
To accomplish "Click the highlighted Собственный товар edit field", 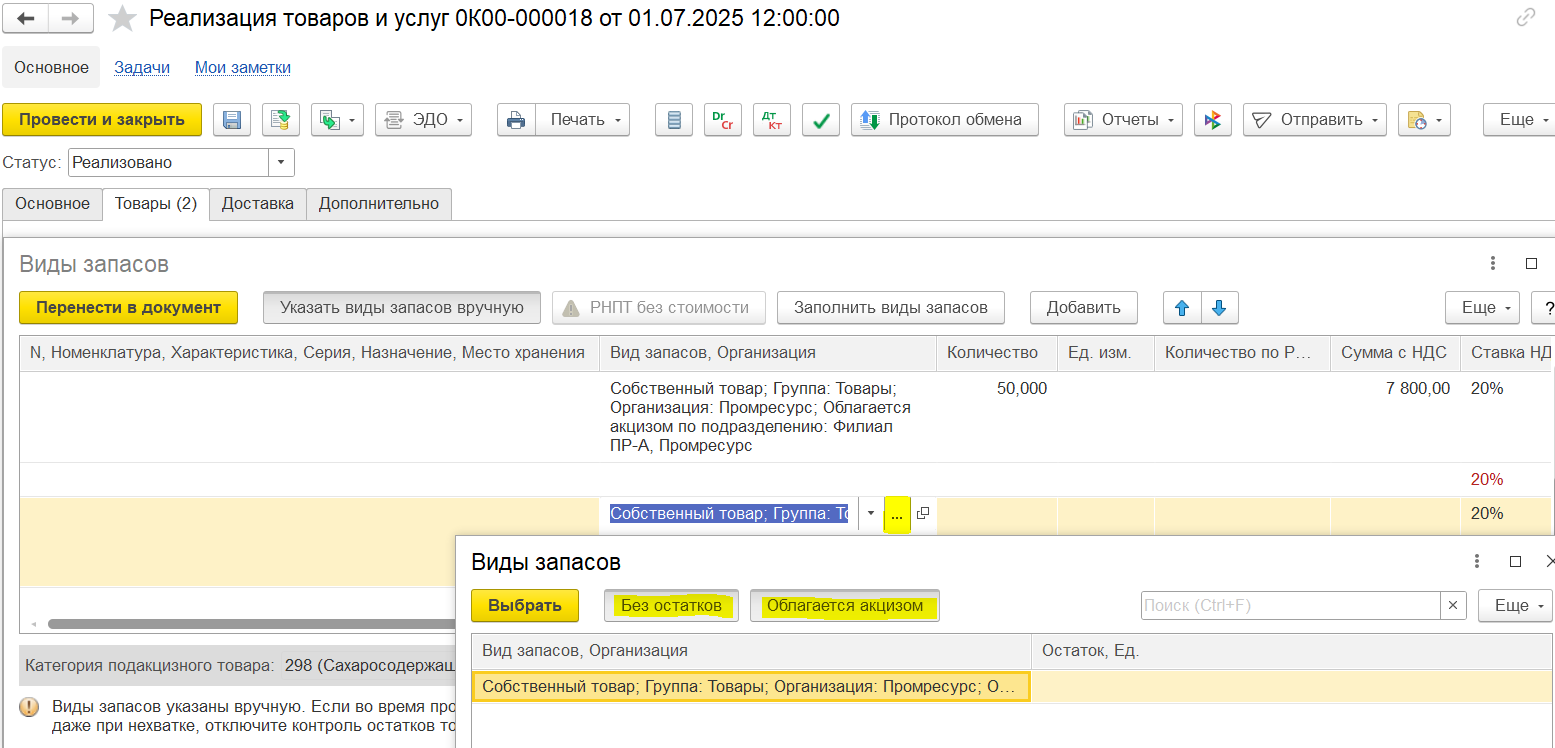I will coord(729,514).
